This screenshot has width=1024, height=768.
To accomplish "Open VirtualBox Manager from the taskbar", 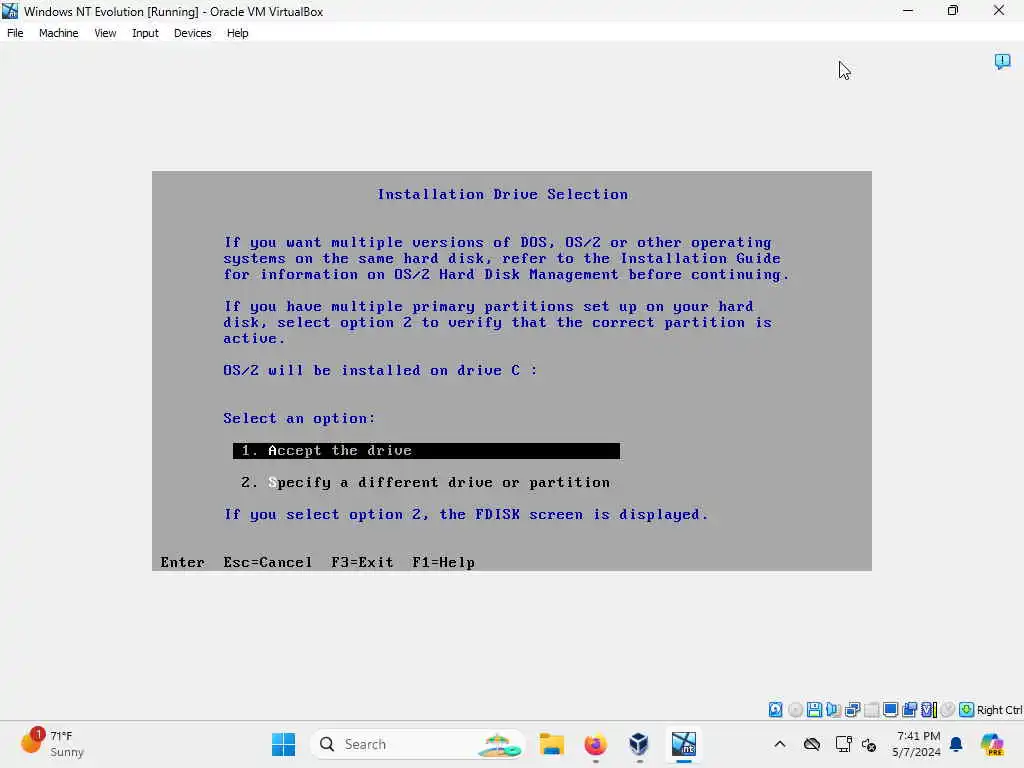I will coord(639,744).
